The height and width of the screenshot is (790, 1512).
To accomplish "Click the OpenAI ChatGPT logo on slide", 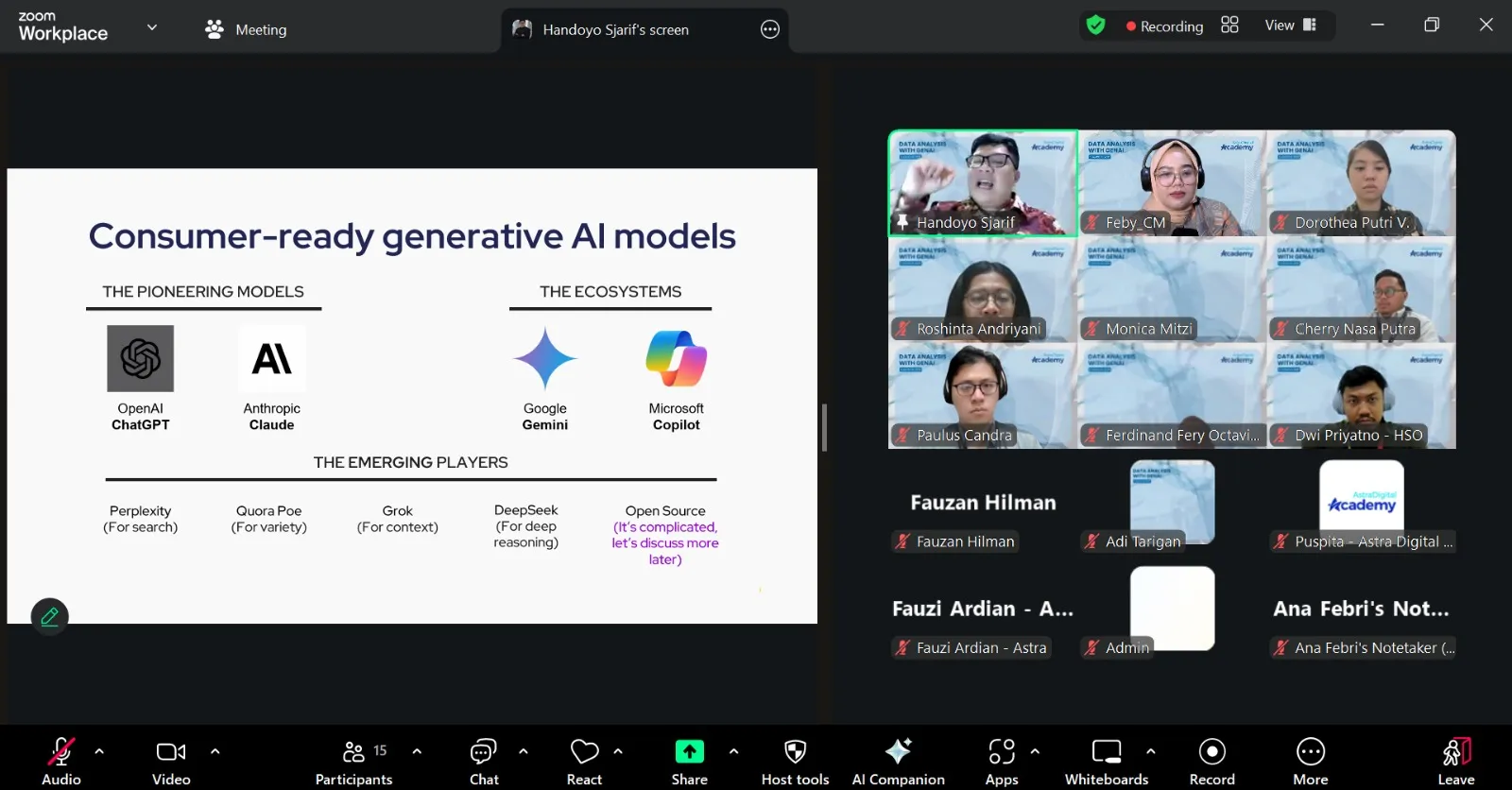I will [140, 358].
